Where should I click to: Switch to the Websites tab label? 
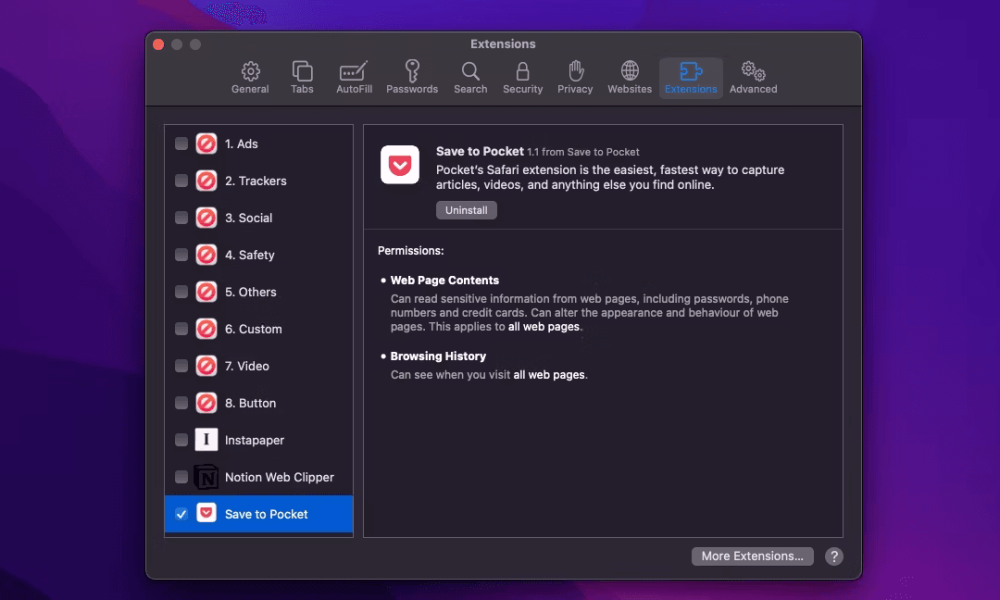coord(629,89)
